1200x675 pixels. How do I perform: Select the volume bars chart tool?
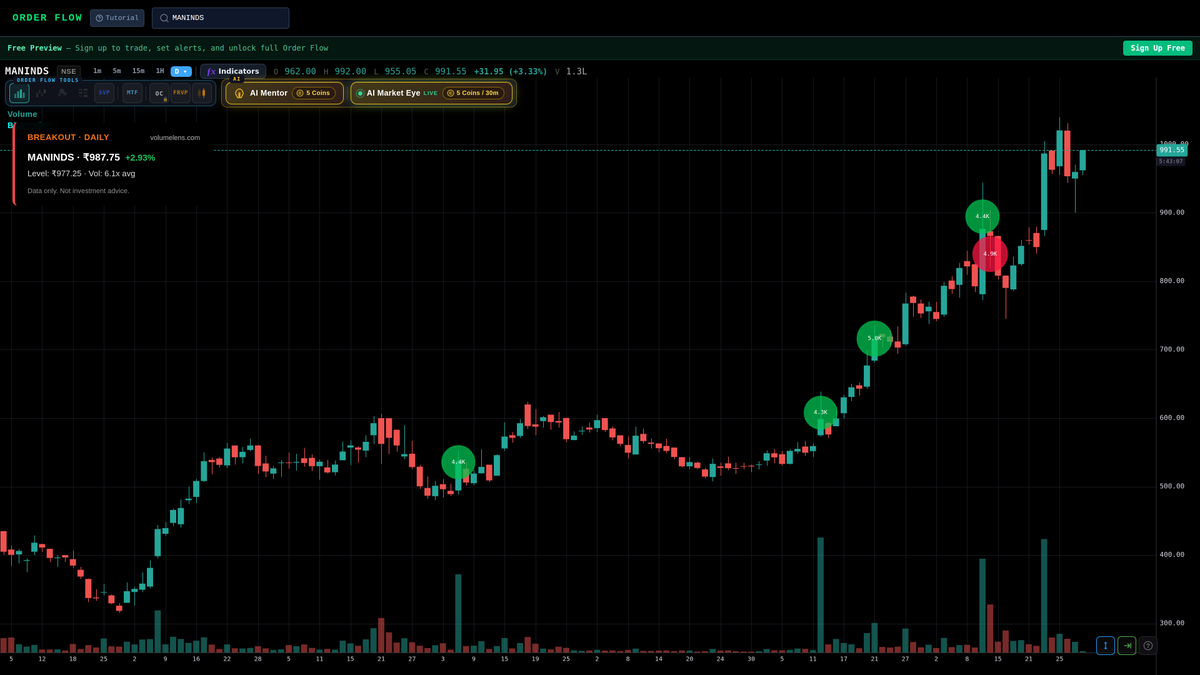tap(19, 93)
